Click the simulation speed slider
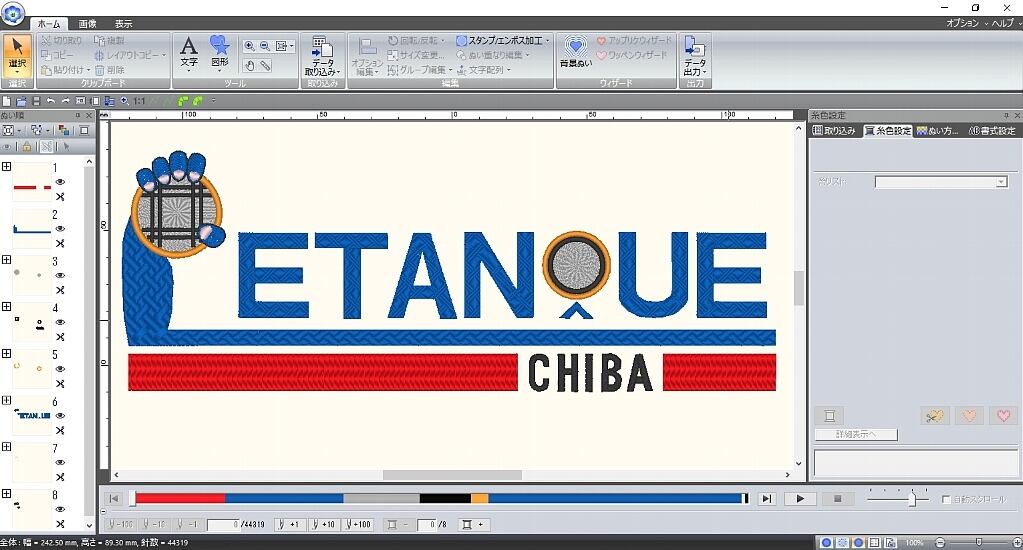Screen dimensions: 1023x550 (x=912, y=499)
